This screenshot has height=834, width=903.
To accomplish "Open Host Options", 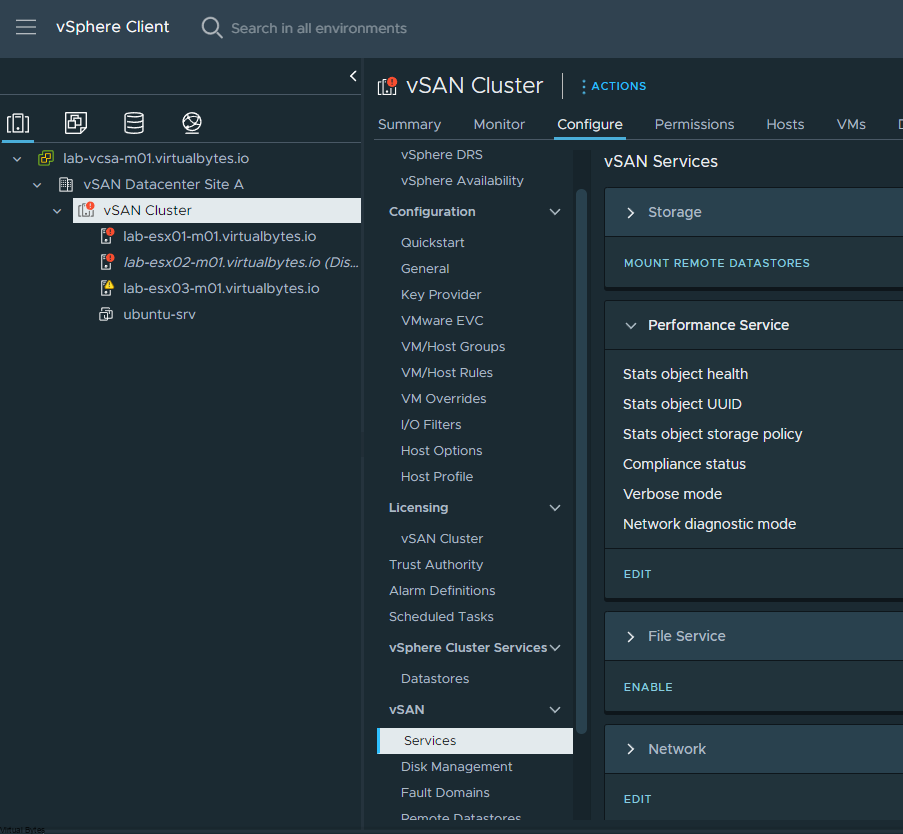I will (x=442, y=450).
